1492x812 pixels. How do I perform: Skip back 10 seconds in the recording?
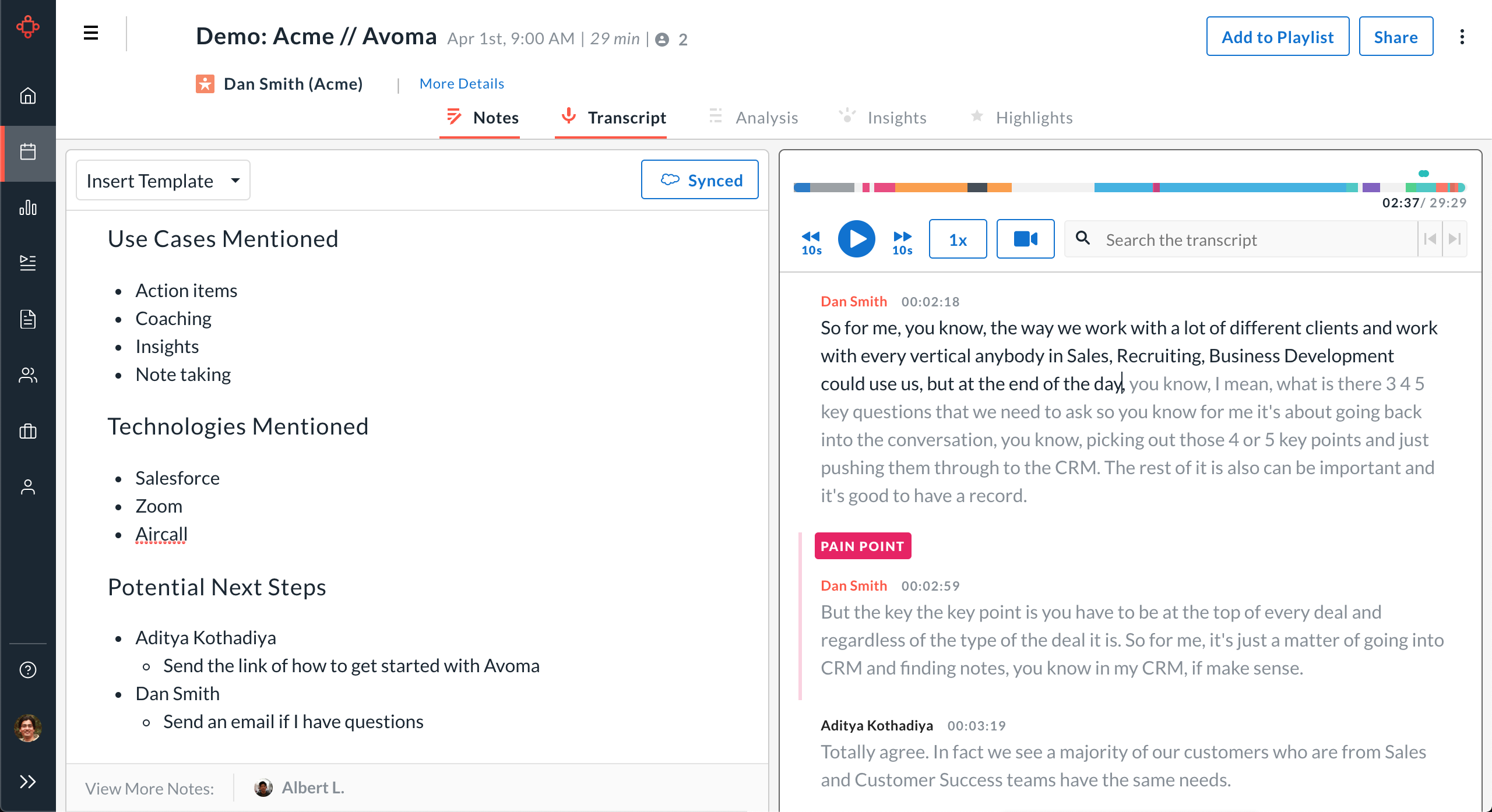[x=811, y=239]
